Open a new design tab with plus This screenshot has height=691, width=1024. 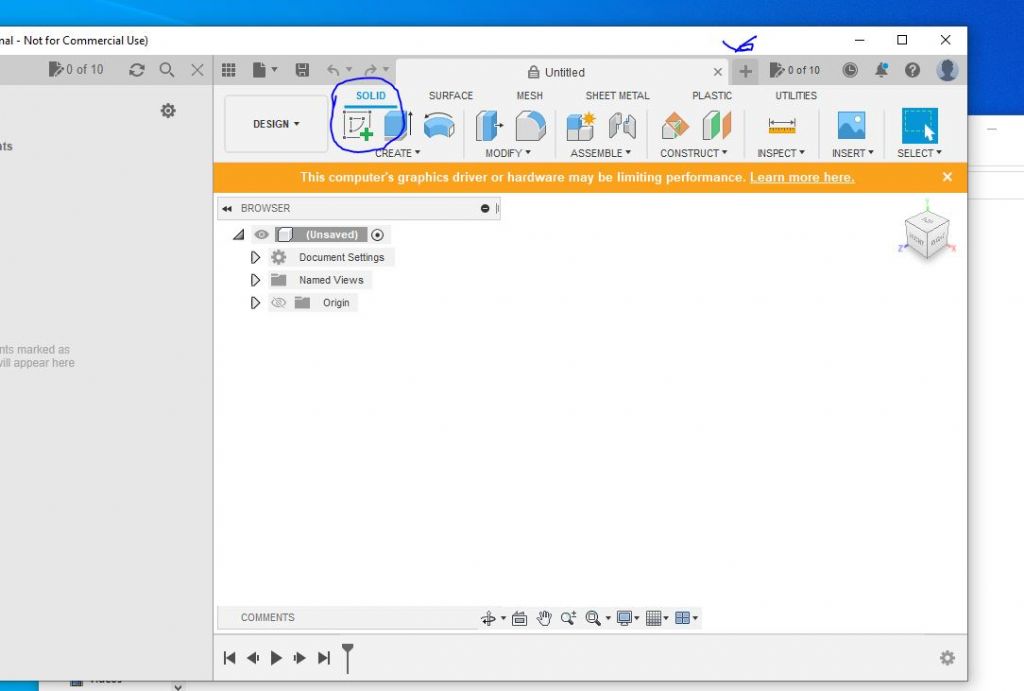point(745,71)
